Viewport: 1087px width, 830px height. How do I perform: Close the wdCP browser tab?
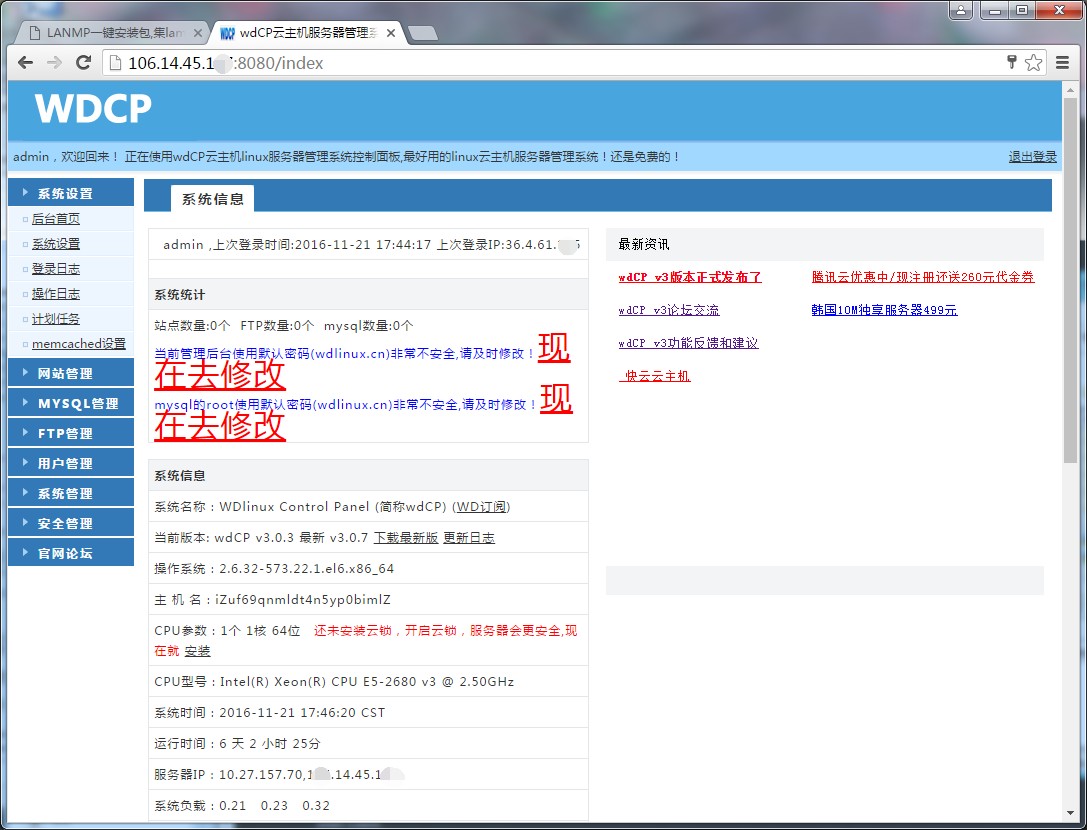coord(391,33)
